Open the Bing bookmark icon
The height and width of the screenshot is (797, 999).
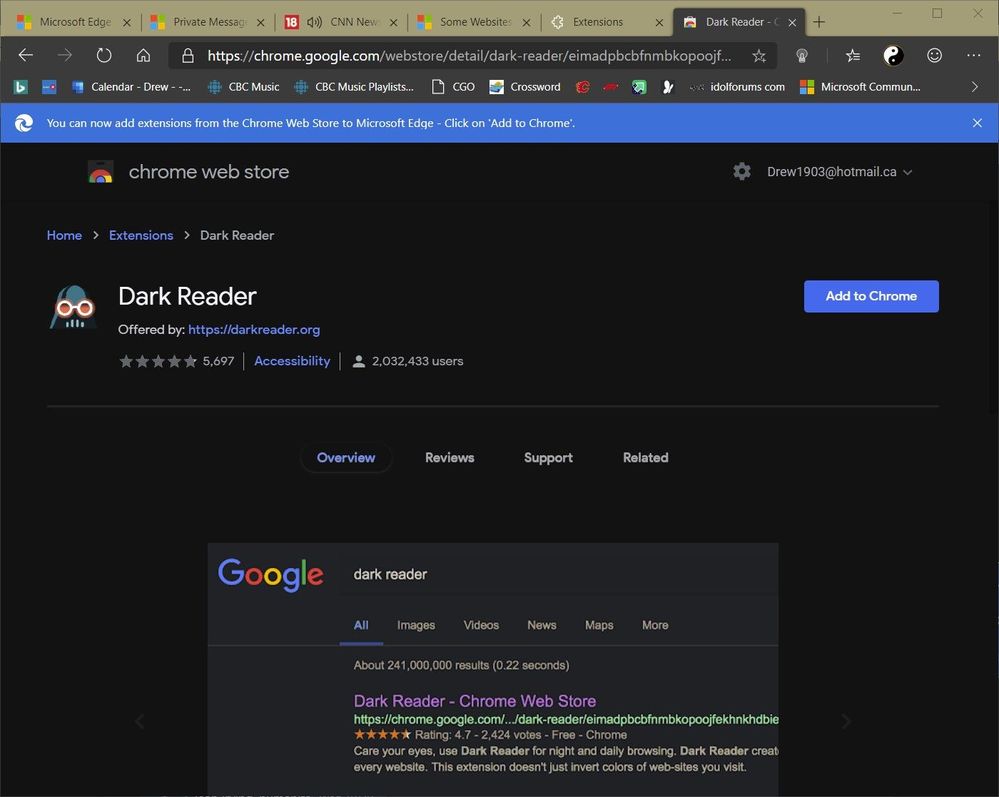[x=20, y=87]
